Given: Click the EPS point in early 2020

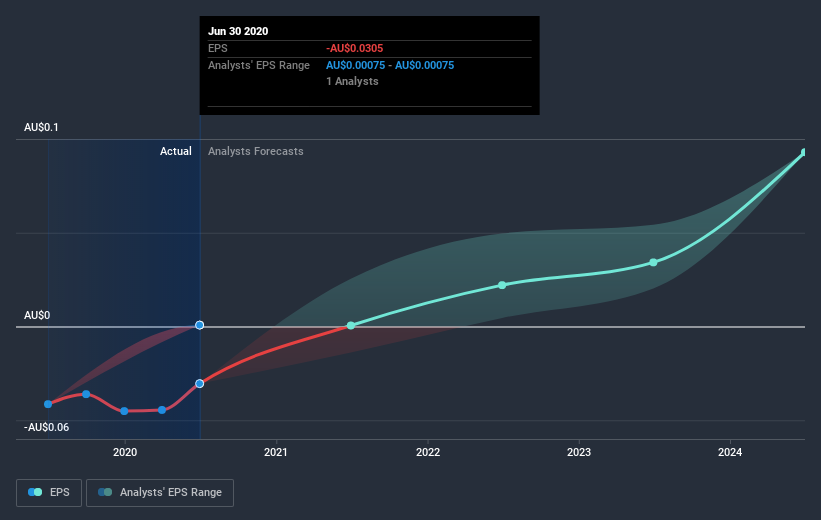Looking at the screenshot, I should coord(162,410).
